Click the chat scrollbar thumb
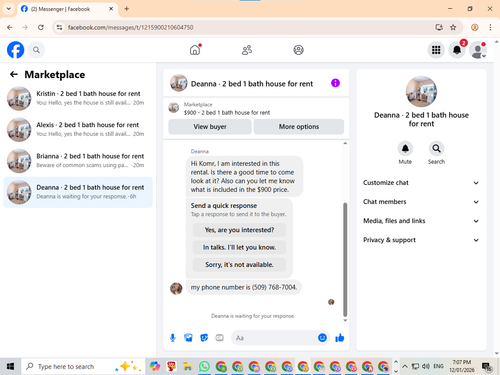The height and width of the screenshot is (375, 500). (345, 260)
